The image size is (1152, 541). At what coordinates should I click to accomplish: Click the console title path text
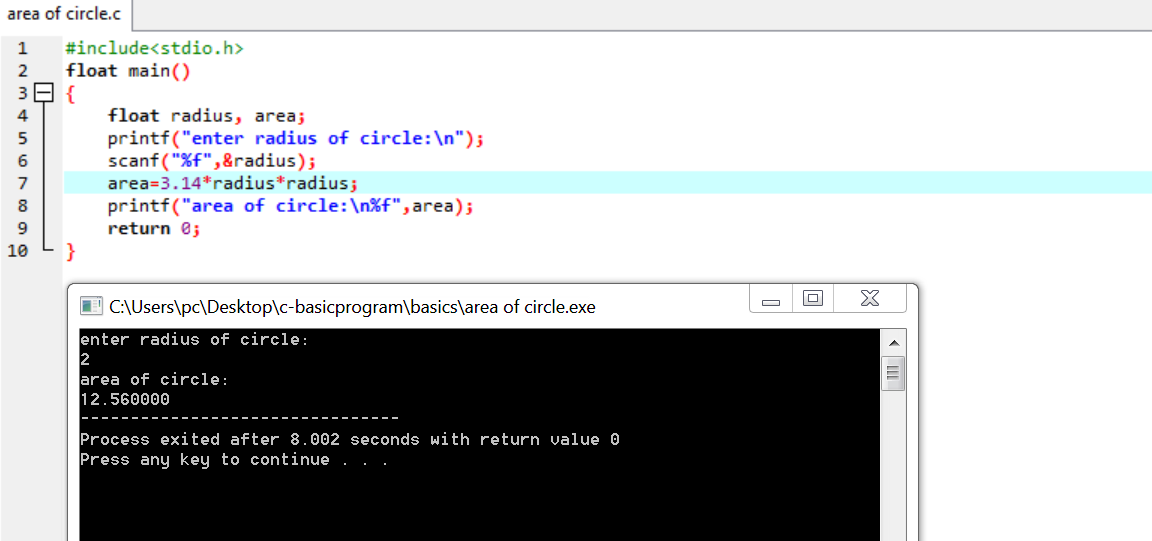pos(353,307)
